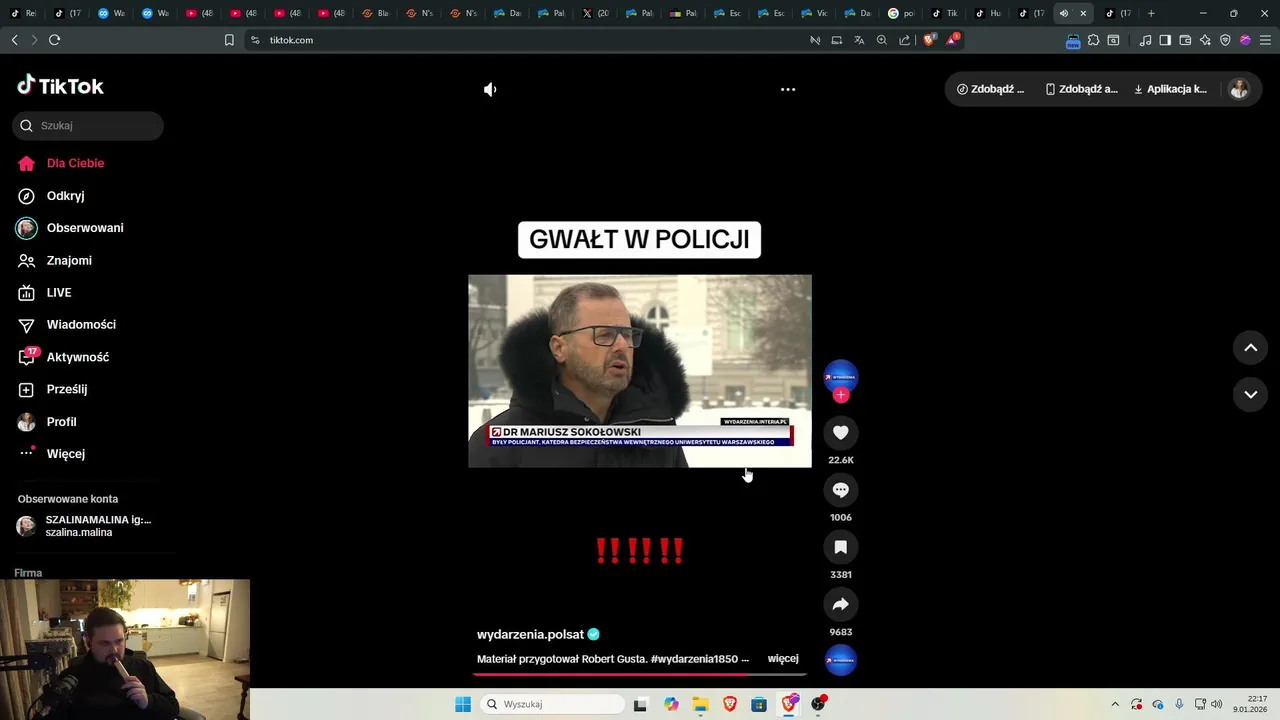Open the browser hamburger menu
1280x720 pixels.
coord(1265,40)
